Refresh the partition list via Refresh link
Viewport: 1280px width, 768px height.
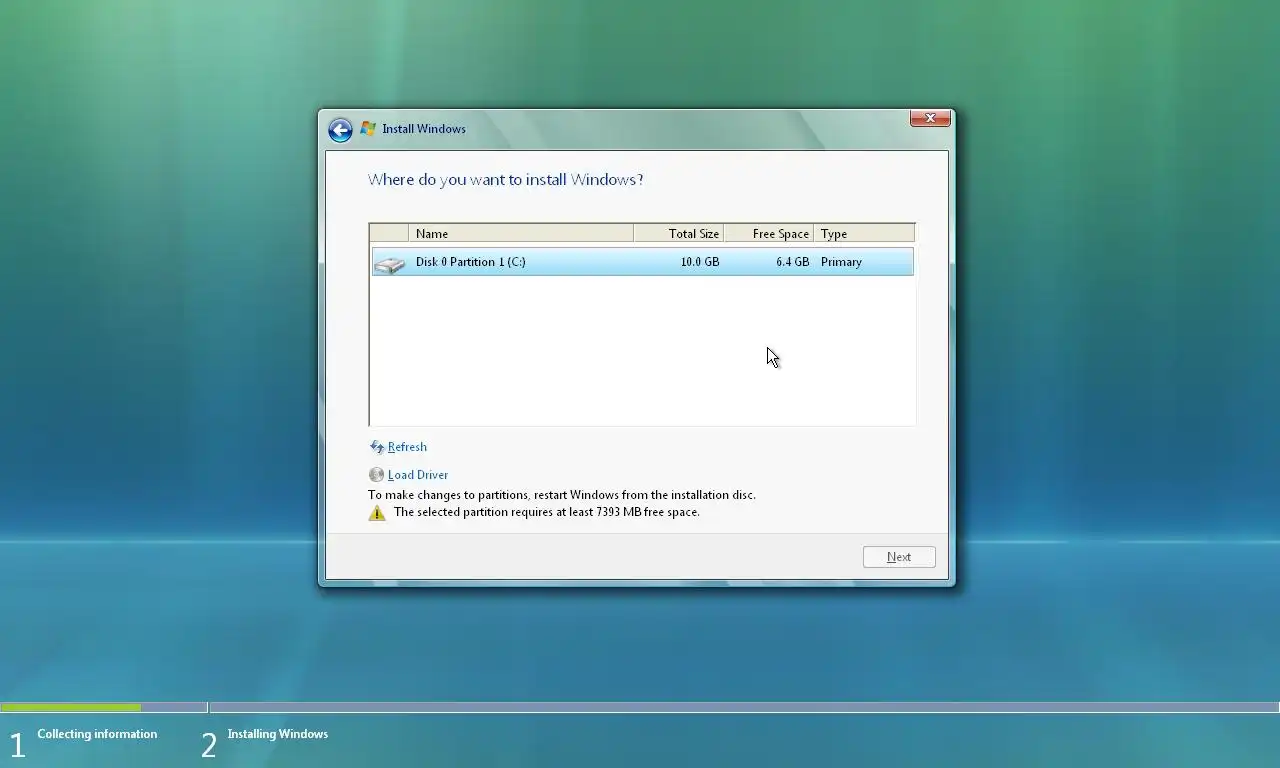coord(407,447)
